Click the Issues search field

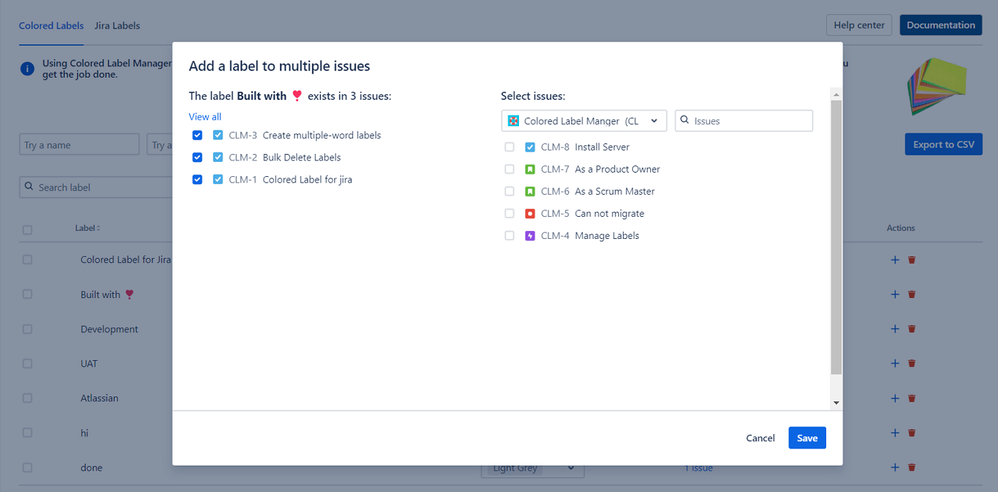tap(744, 120)
